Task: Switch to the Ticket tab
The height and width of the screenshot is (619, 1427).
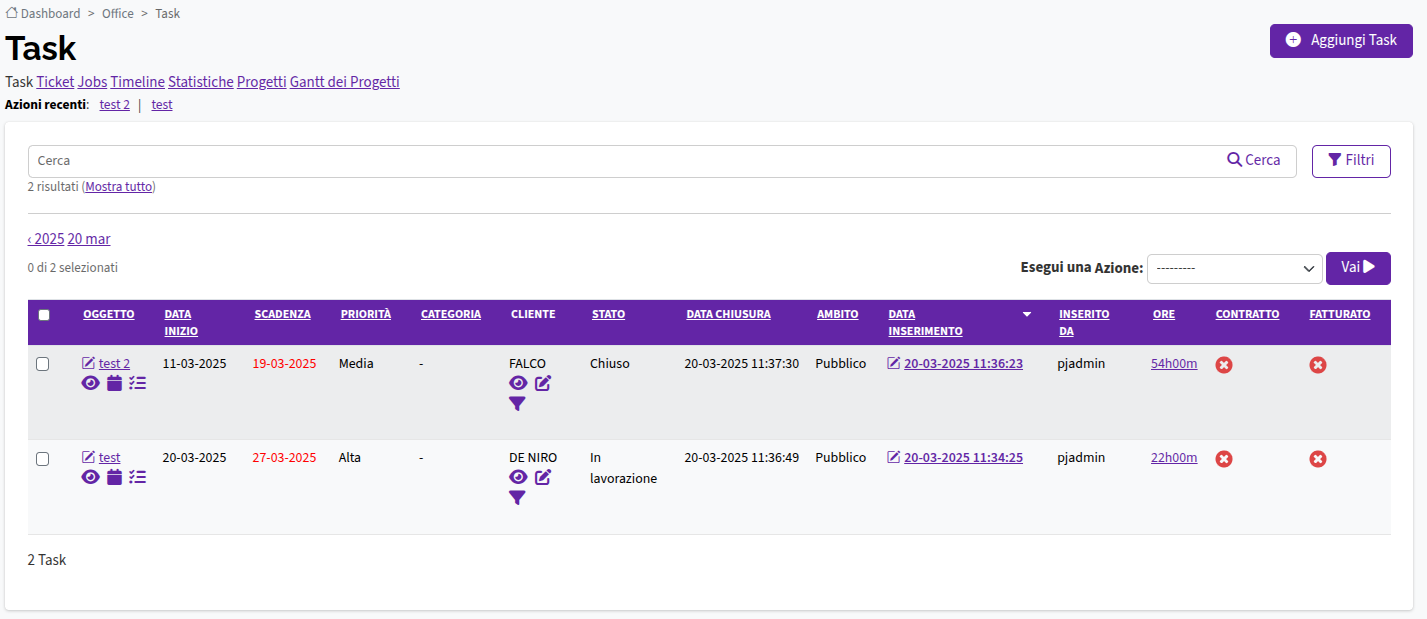Action: pos(56,82)
